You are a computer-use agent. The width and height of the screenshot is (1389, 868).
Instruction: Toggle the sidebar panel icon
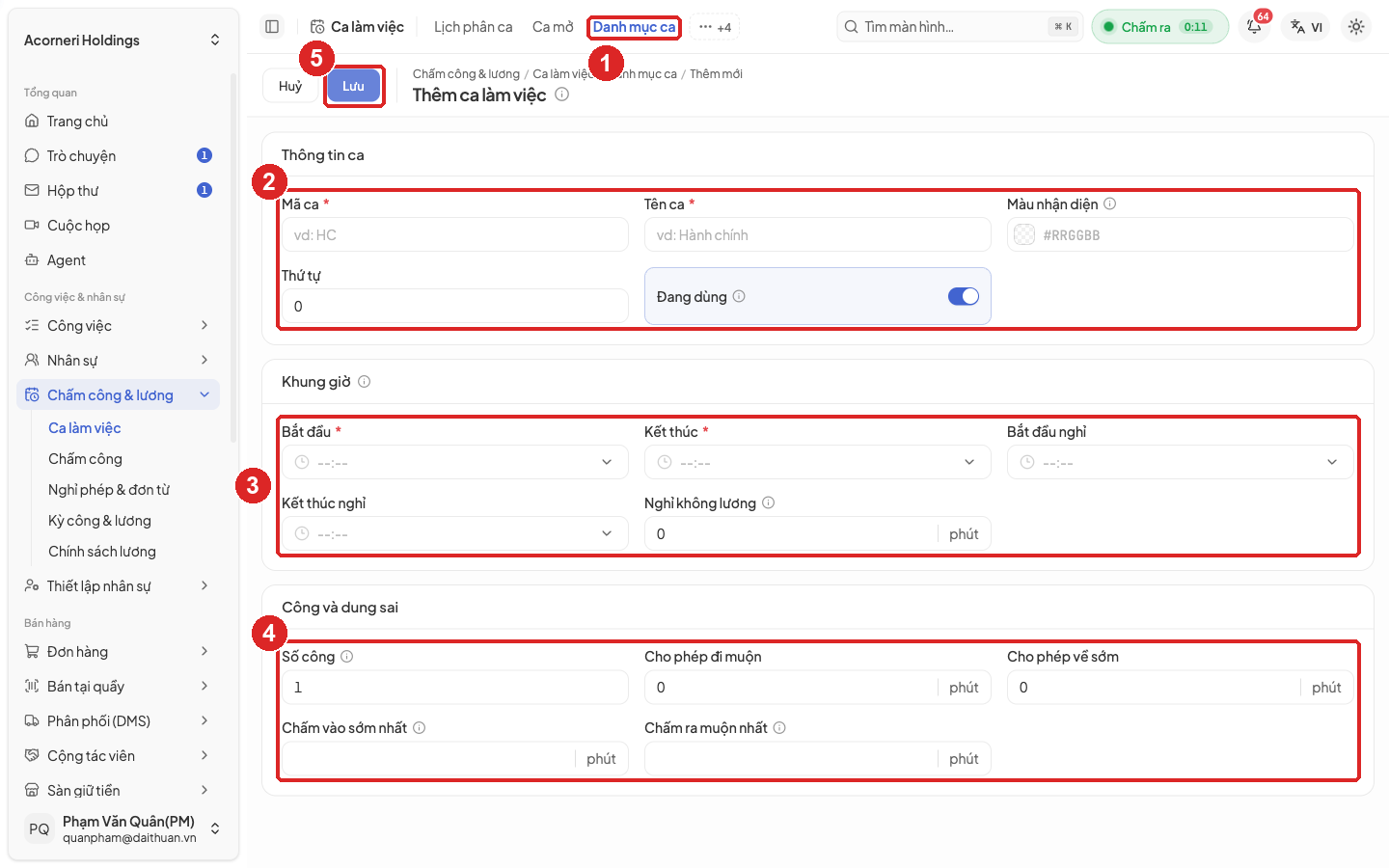click(272, 27)
